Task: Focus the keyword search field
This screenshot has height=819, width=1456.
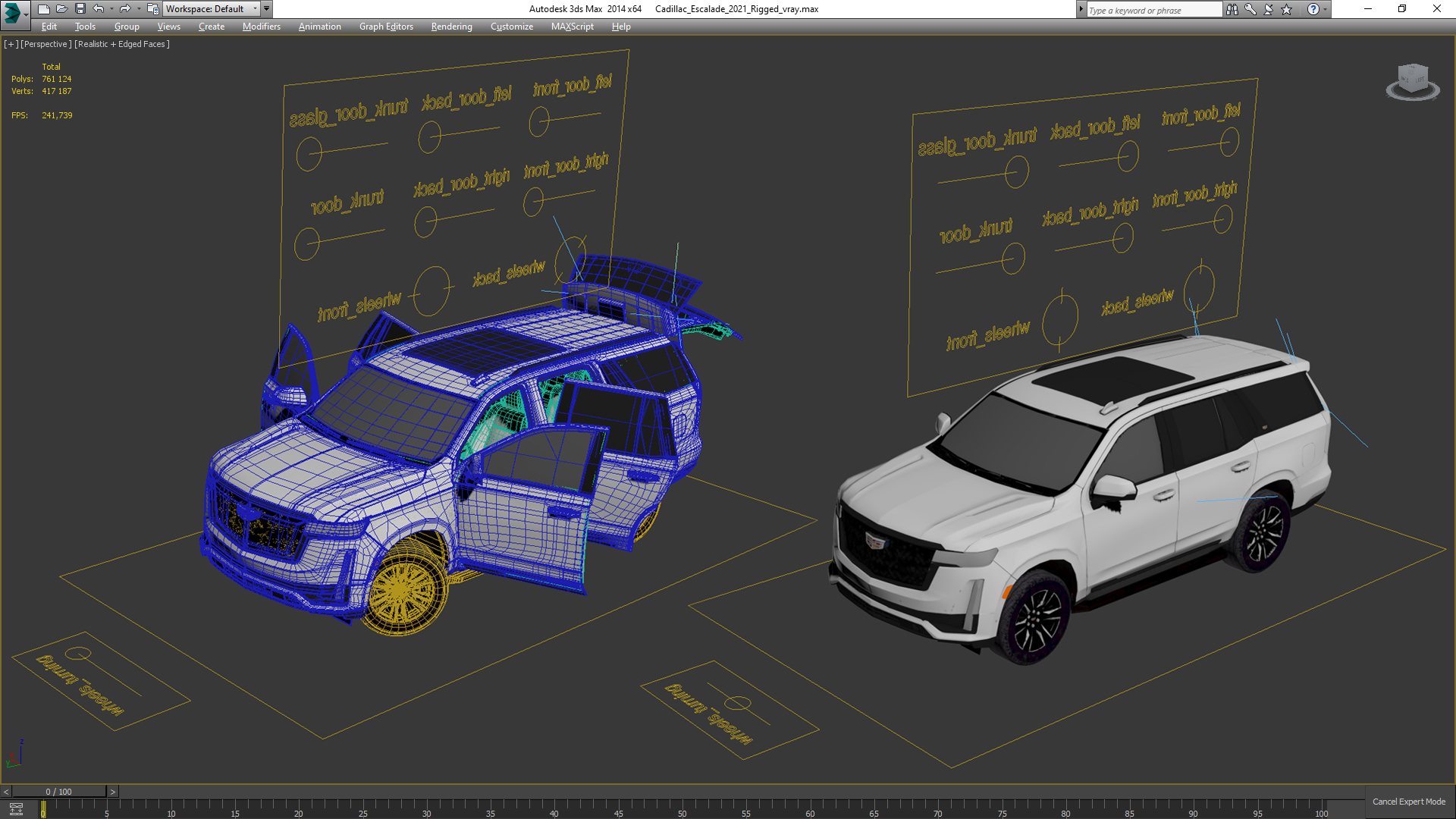Action: (1153, 10)
